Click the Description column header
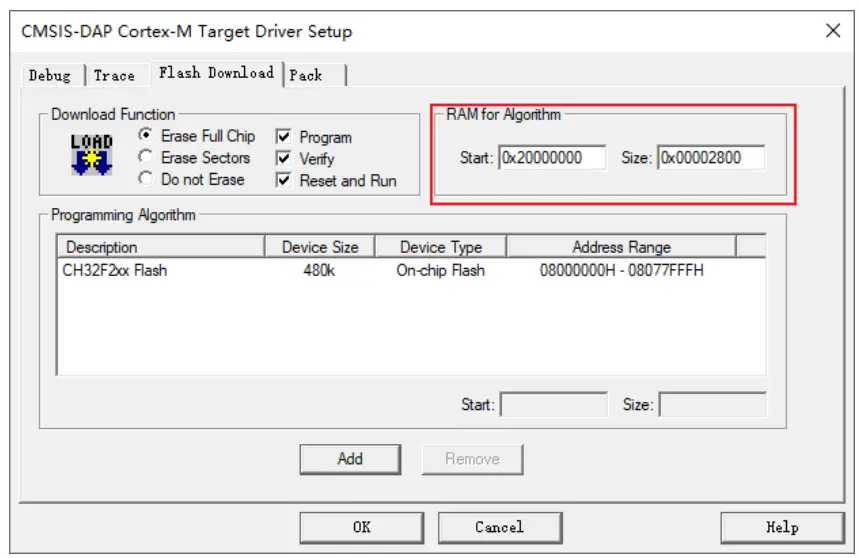 pyautogui.click(x=161, y=247)
